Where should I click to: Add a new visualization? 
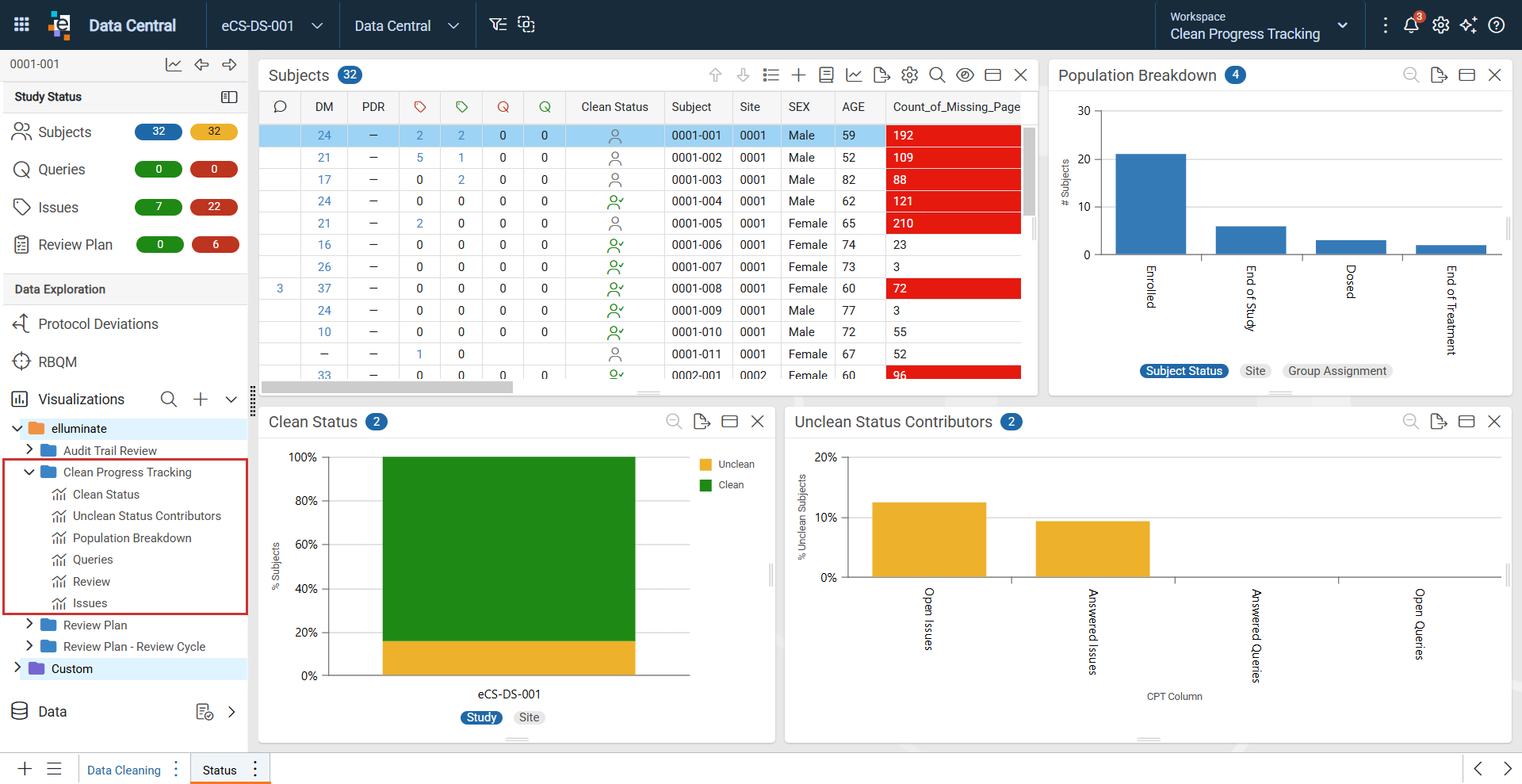[201, 399]
